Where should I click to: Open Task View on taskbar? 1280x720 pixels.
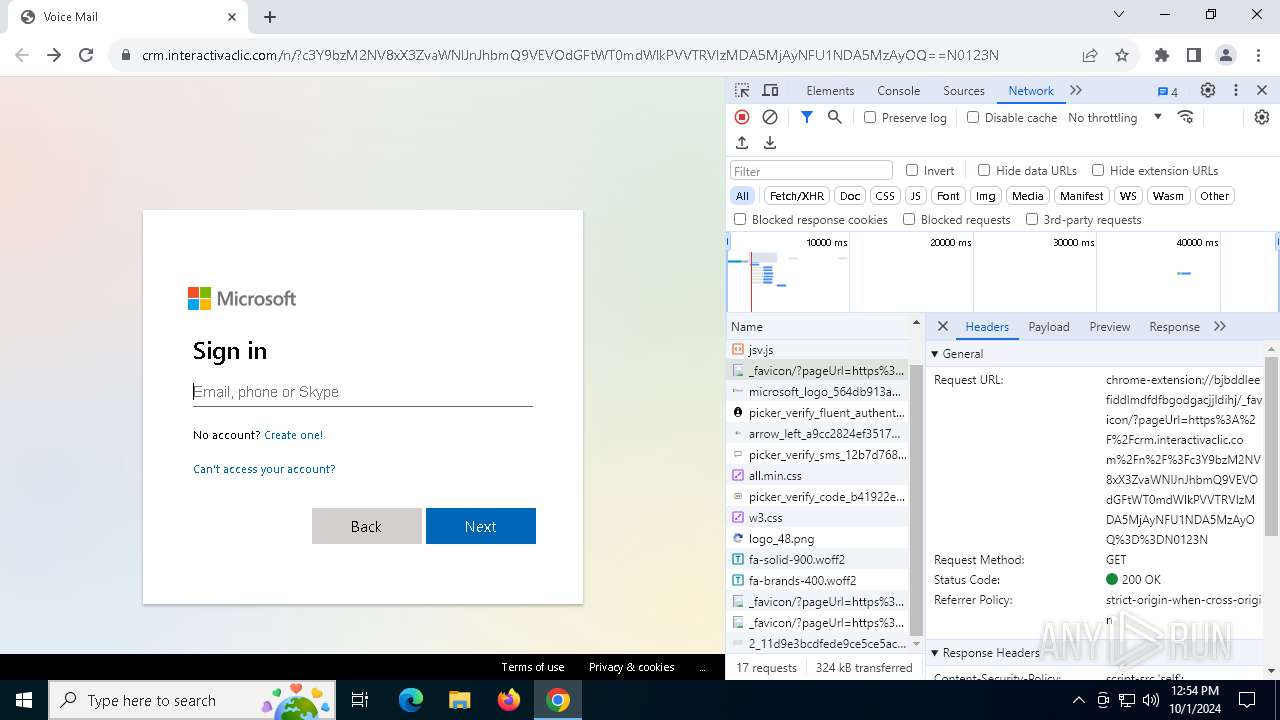coord(360,700)
